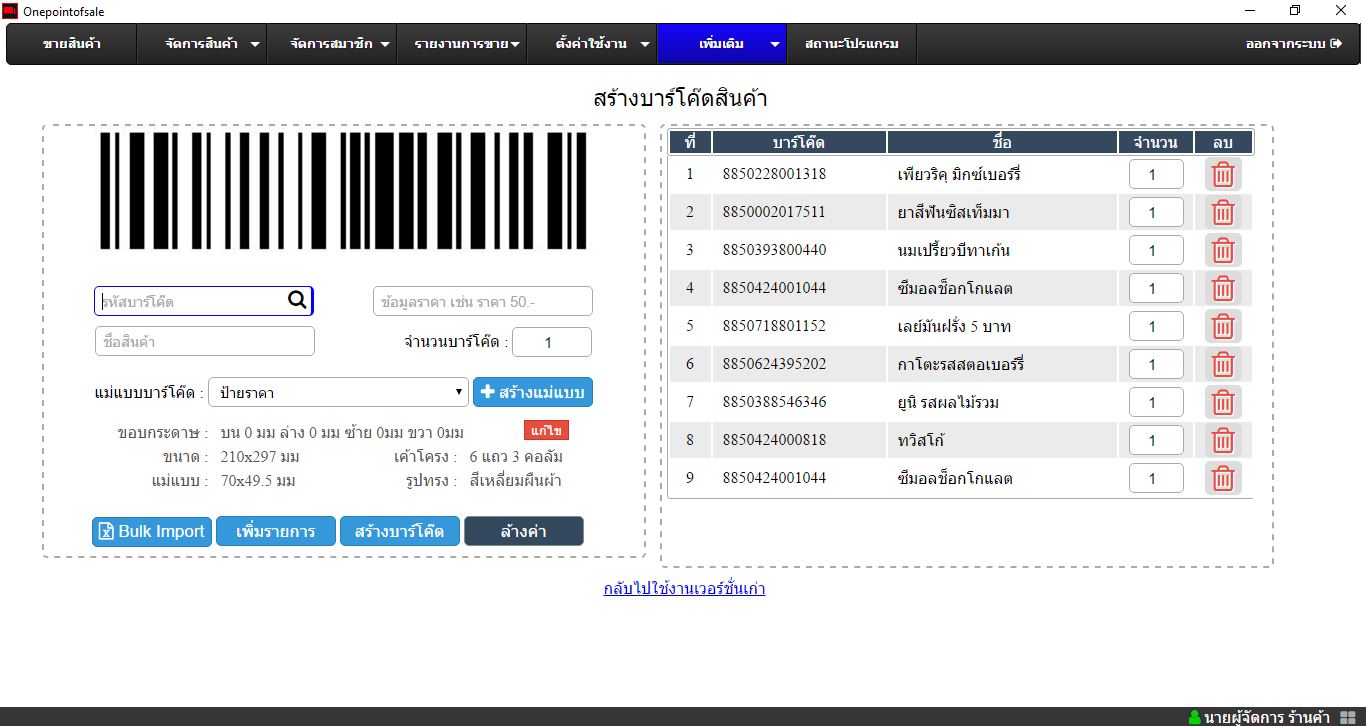Click the ชื่อสินค้า product name field
1366x726 pixels.
click(x=205, y=342)
